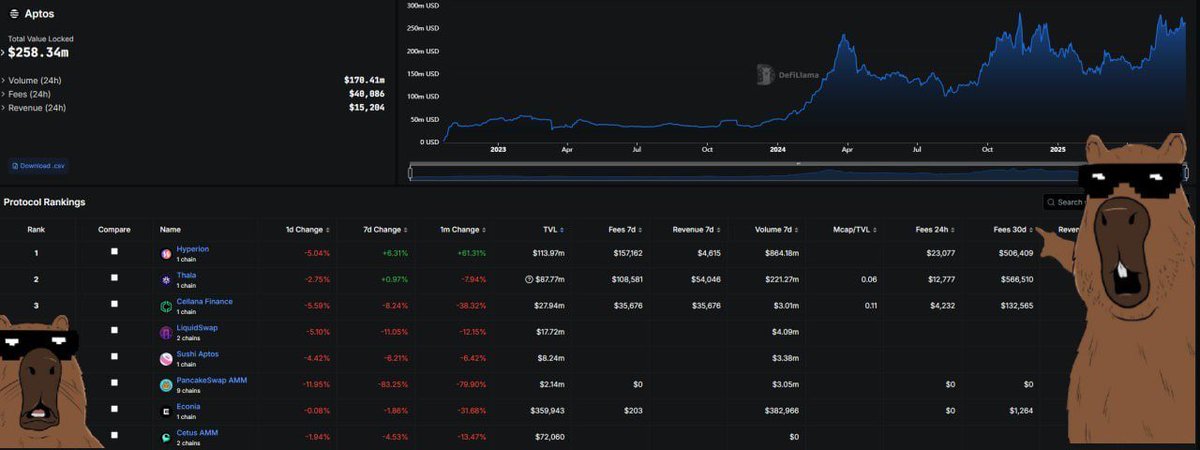Open Hyperion protocol logo icon
This screenshot has height=450, width=1200.
[166, 254]
